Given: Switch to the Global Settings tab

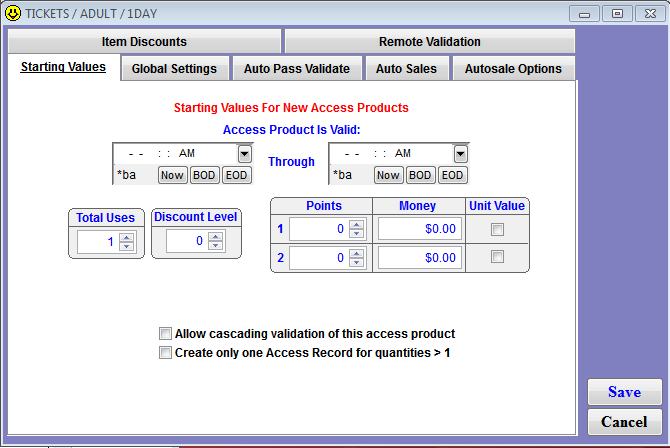Looking at the screenshot, I should 174,69.
